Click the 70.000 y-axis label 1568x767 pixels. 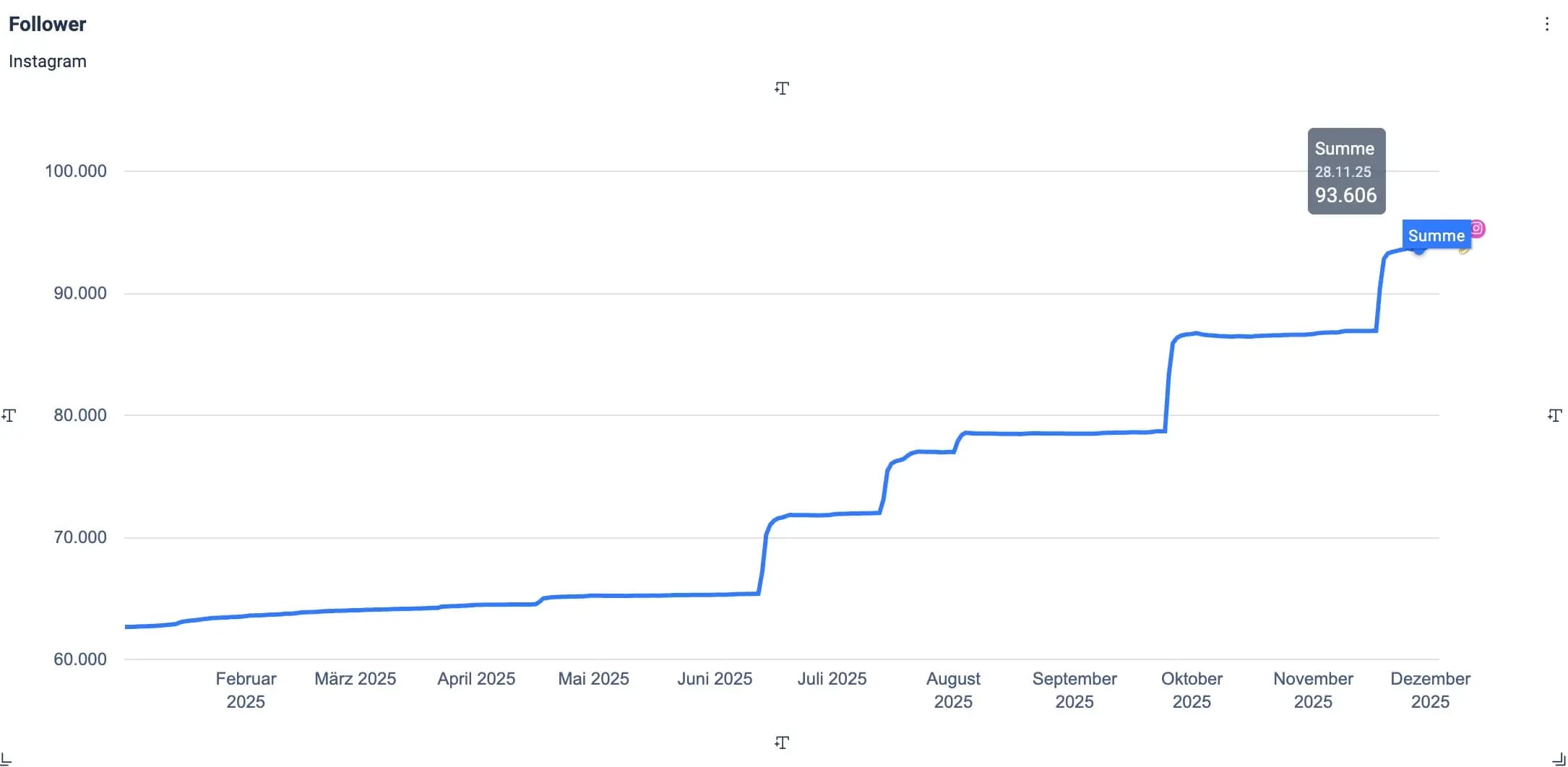coord(80,537)
